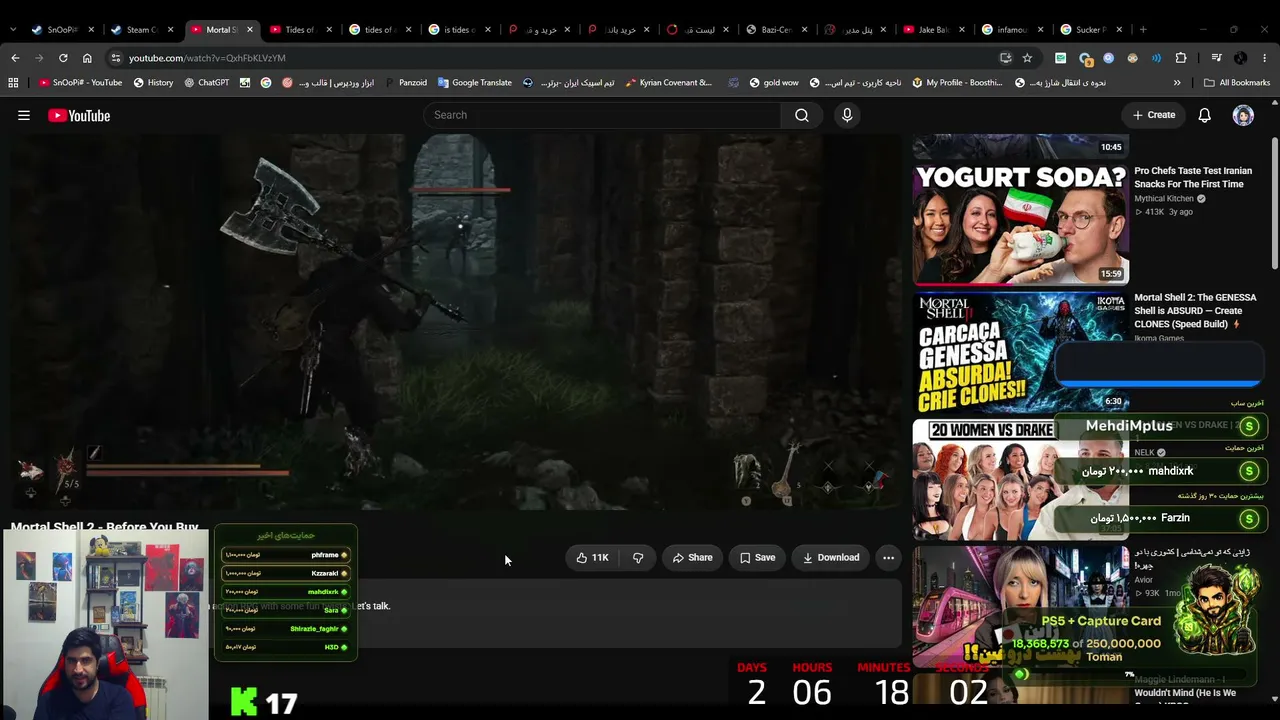
Task: Click the Mortal Shell 2 - Before You Buy title
Action: 105,527
